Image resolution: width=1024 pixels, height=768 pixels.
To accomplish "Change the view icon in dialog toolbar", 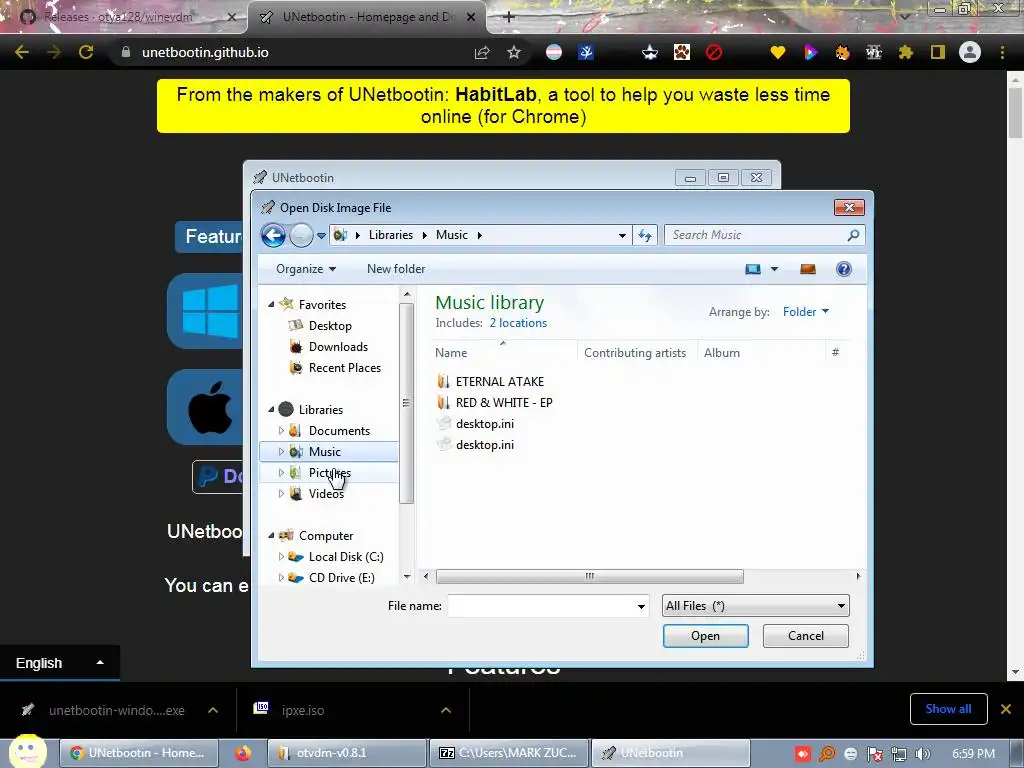I will tap(753, 269).
